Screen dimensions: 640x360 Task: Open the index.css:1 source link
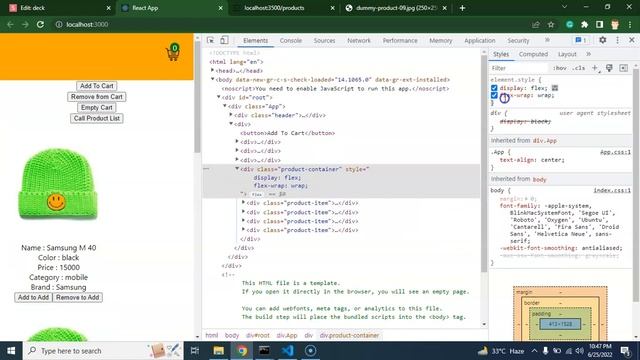pos(612,190)
